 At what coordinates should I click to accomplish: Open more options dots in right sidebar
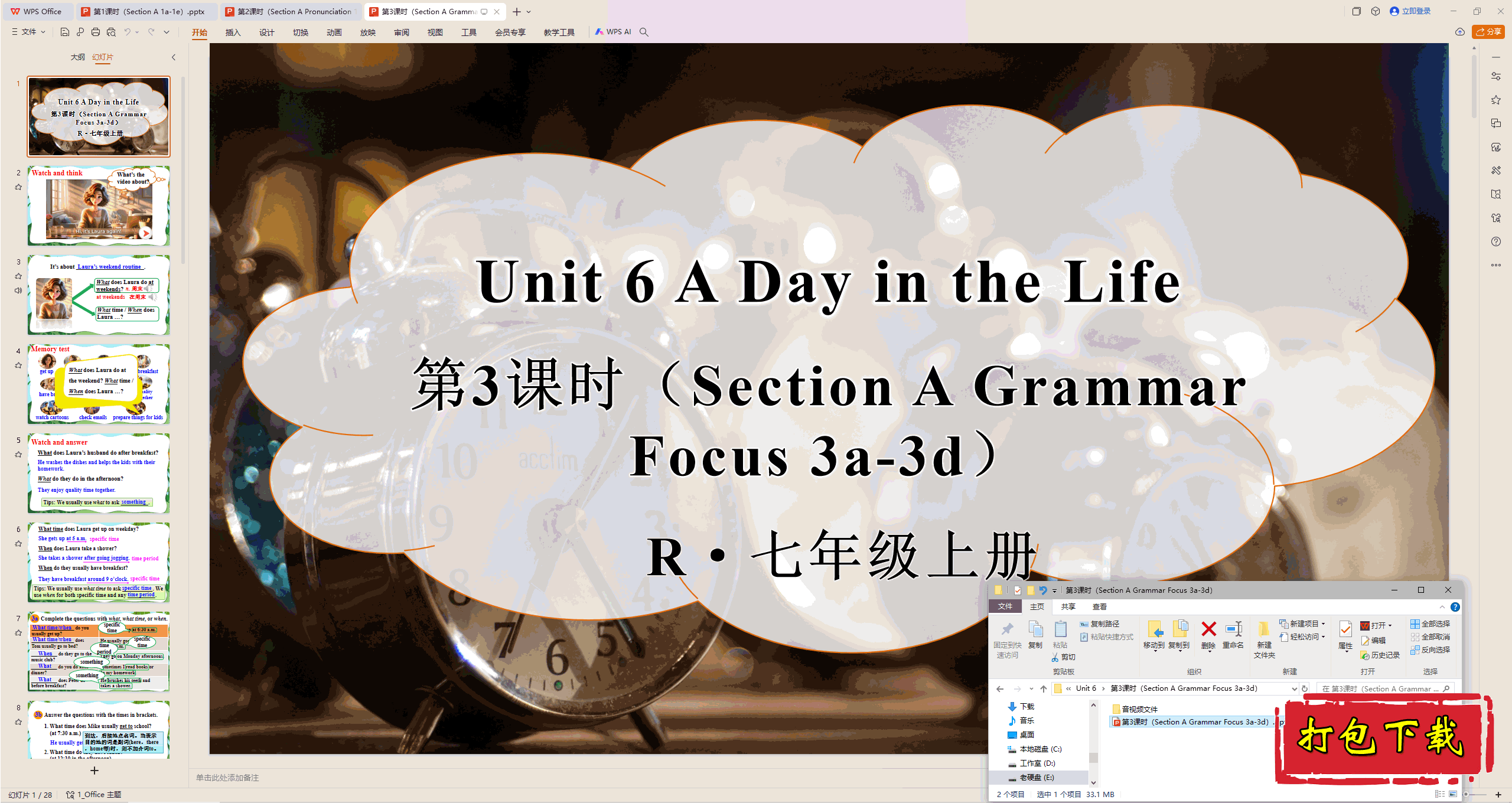click(x=1496, y=265)
